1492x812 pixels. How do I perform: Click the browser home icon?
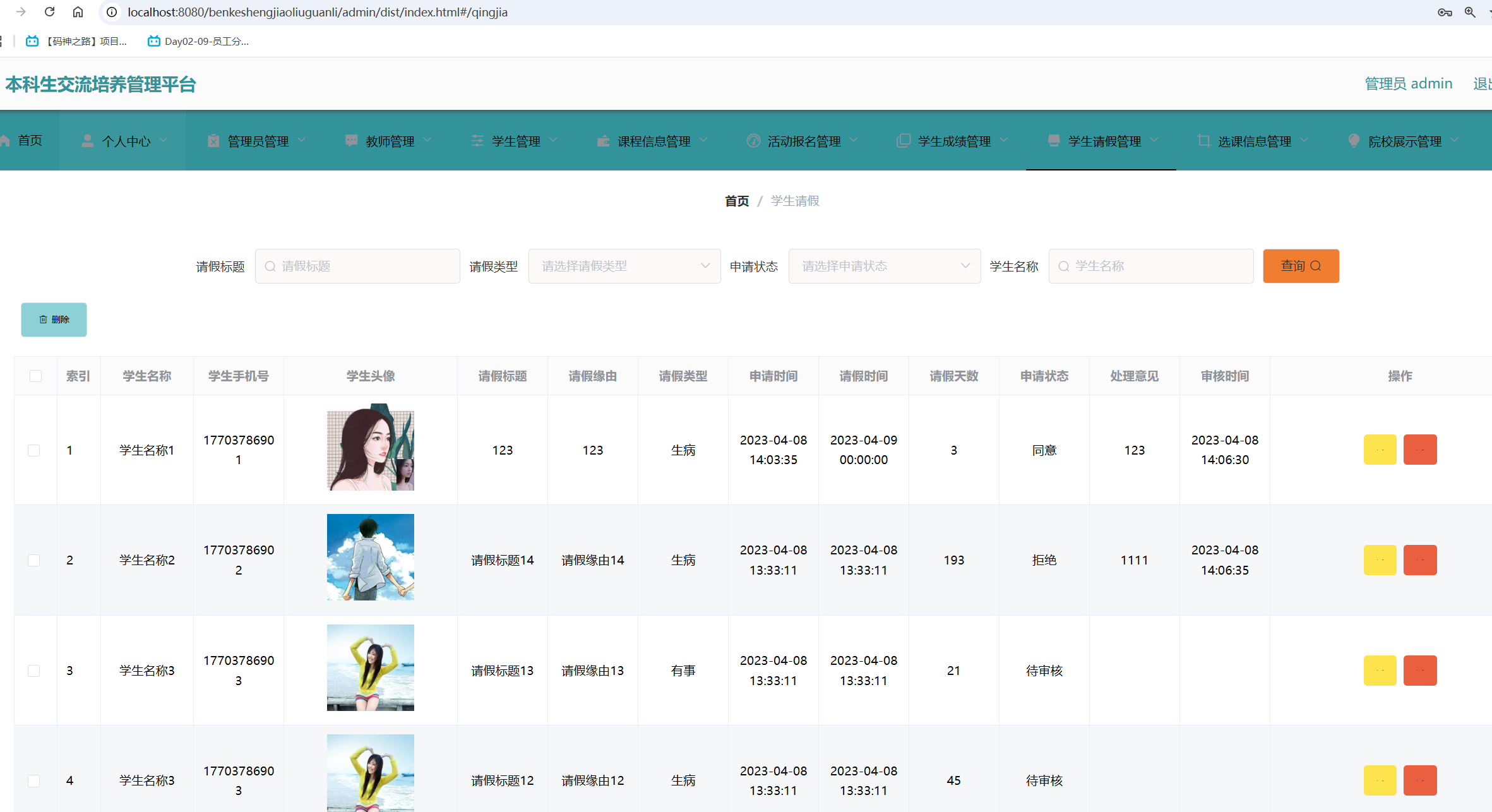pyautogui.click(x=78, y=12)
